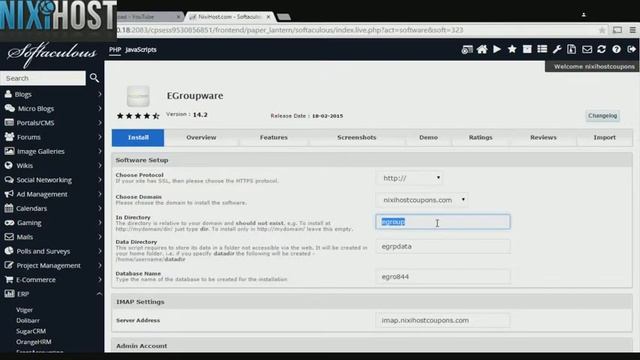Open Dolibarr under ERP
Screen dimensions: 640x360
(x=28, y=320)
